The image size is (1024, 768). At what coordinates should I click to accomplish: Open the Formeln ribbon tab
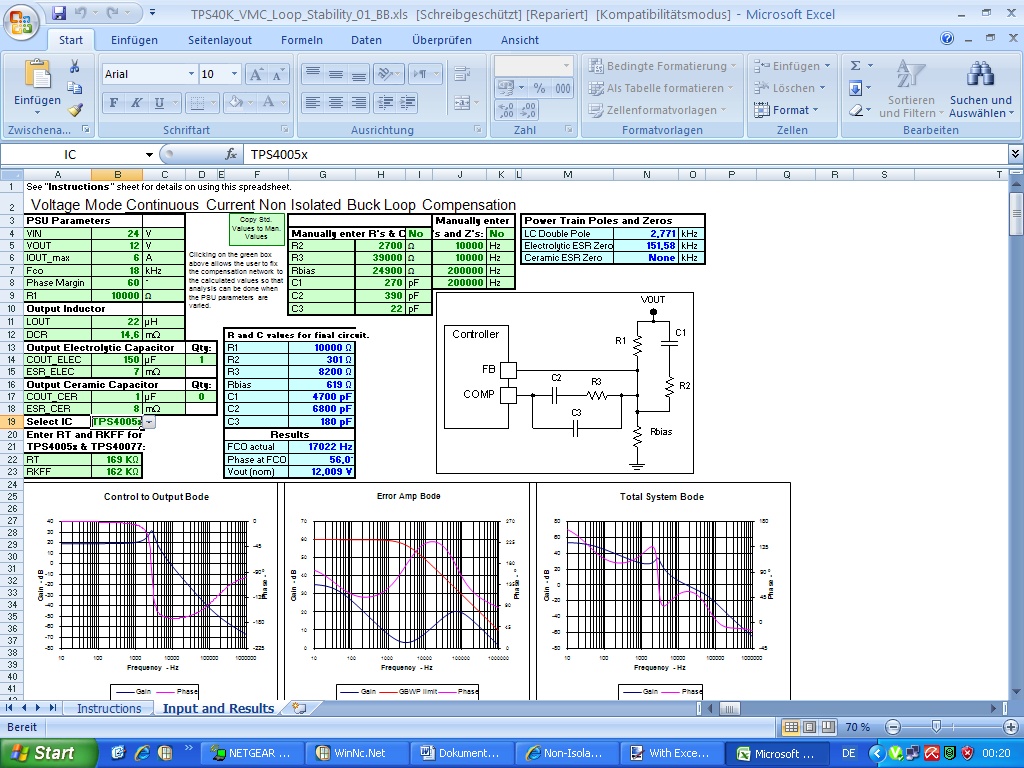point(302,40)
